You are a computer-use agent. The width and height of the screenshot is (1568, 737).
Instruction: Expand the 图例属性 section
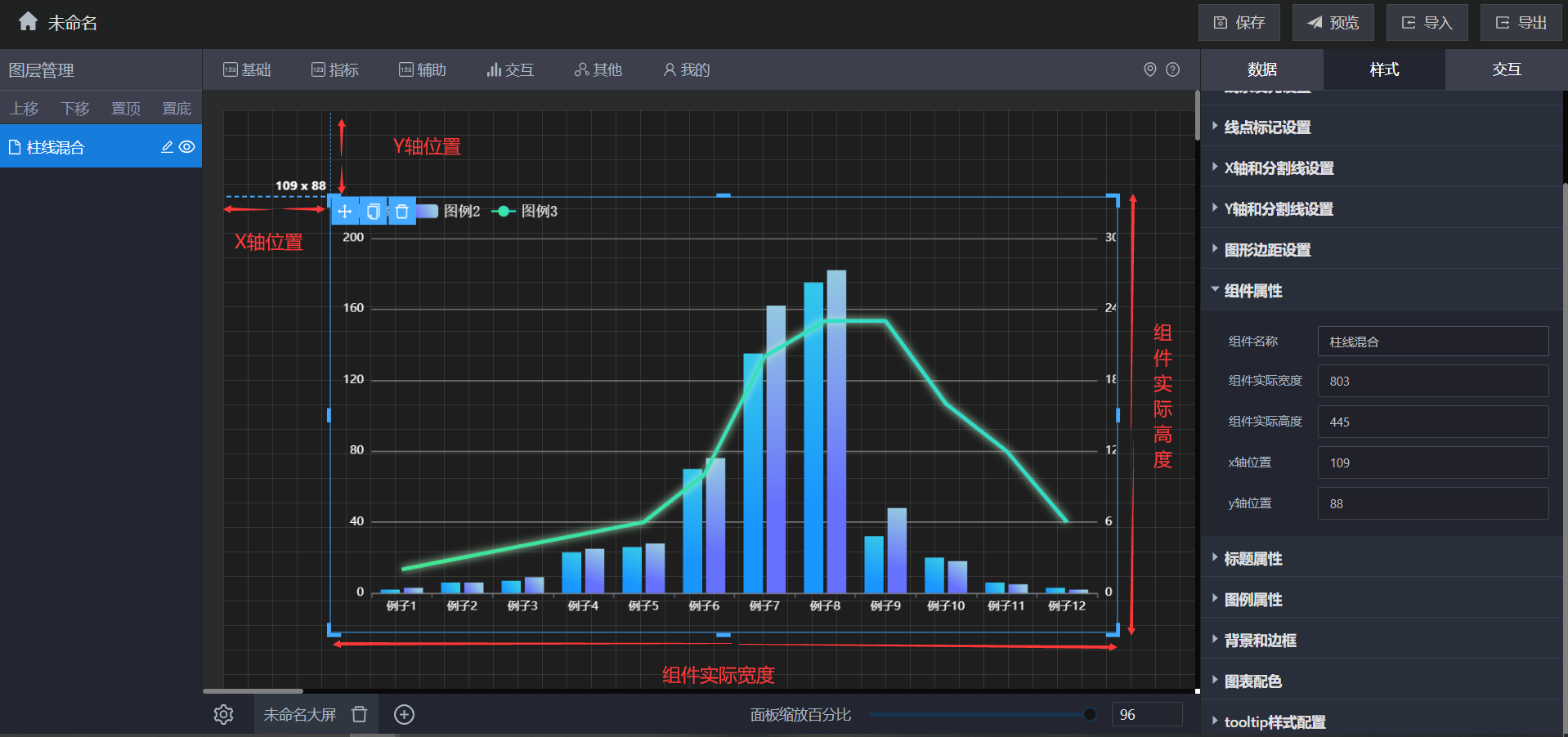[x=1252, y=599]
